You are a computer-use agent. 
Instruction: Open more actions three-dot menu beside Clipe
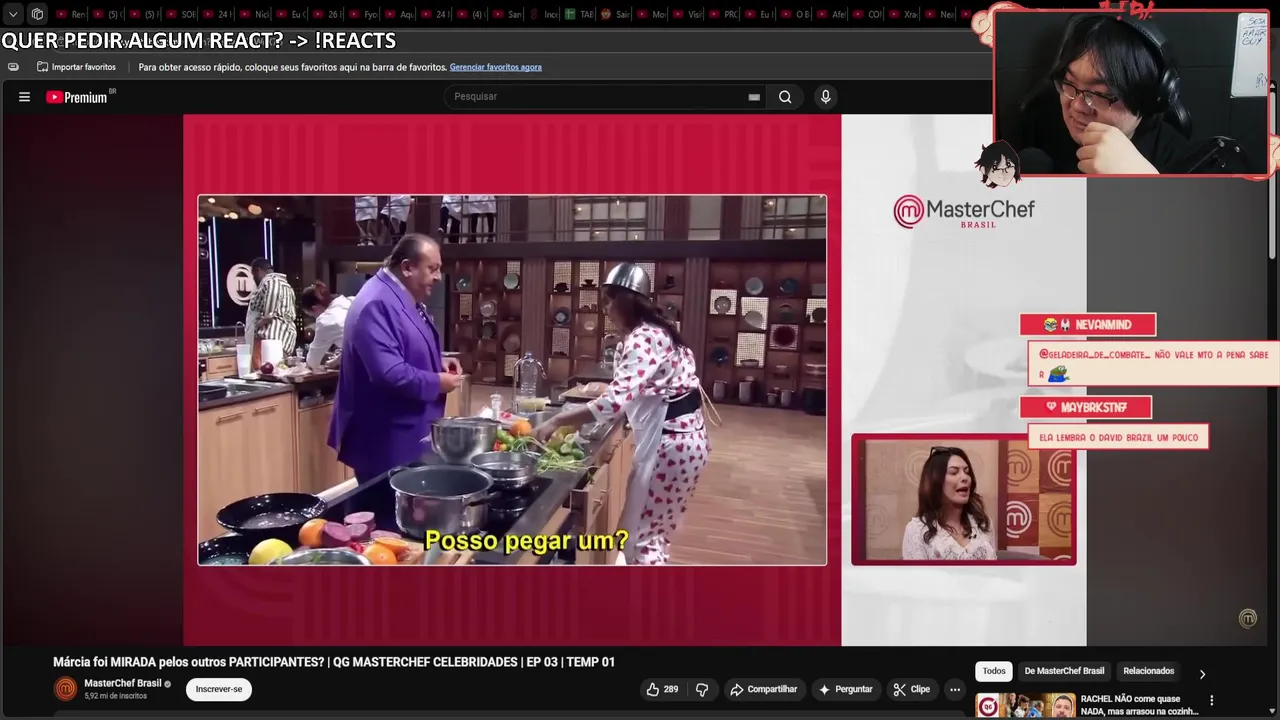(x=955, y=689)
